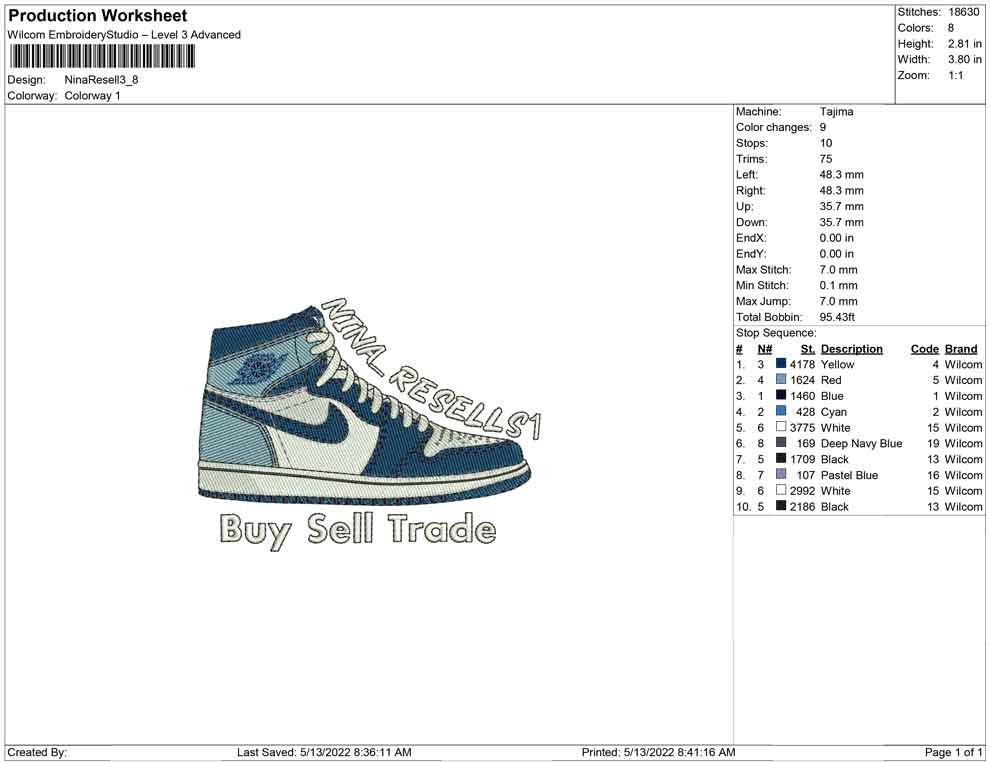The image size is (990, 762).
Task: Click code '16' in Pastel Blue row
Action: (x=933, y=475)
